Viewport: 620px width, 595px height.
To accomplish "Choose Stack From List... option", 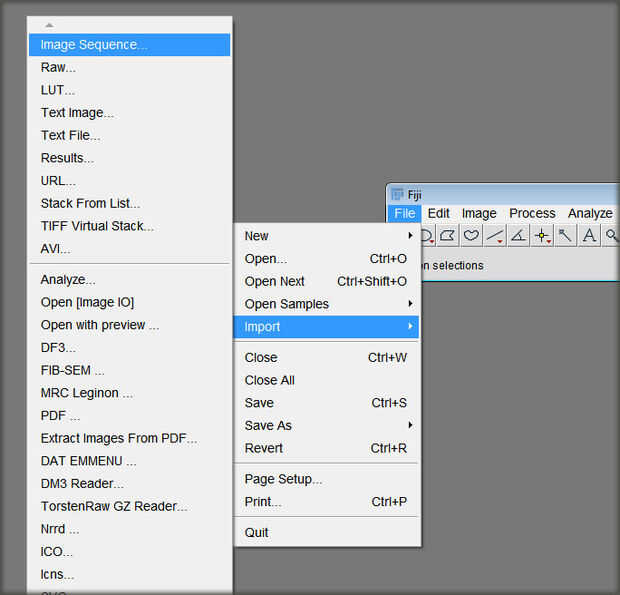I will [130, 204].
